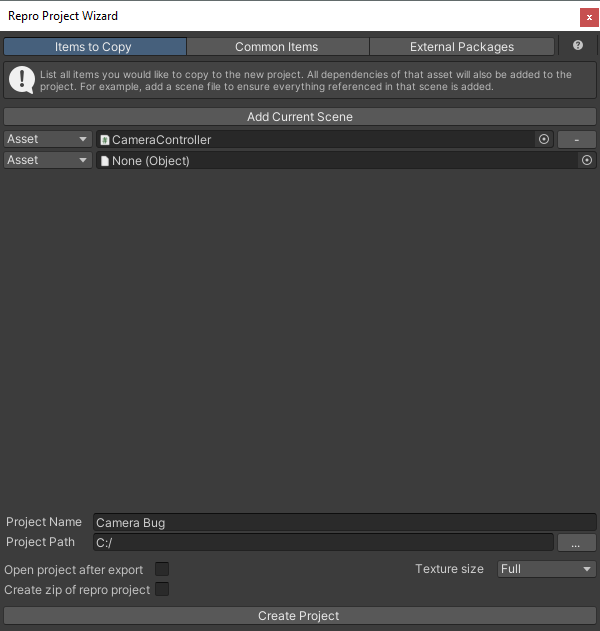Enable Open project after export checkbox

(x=162, y=569)
